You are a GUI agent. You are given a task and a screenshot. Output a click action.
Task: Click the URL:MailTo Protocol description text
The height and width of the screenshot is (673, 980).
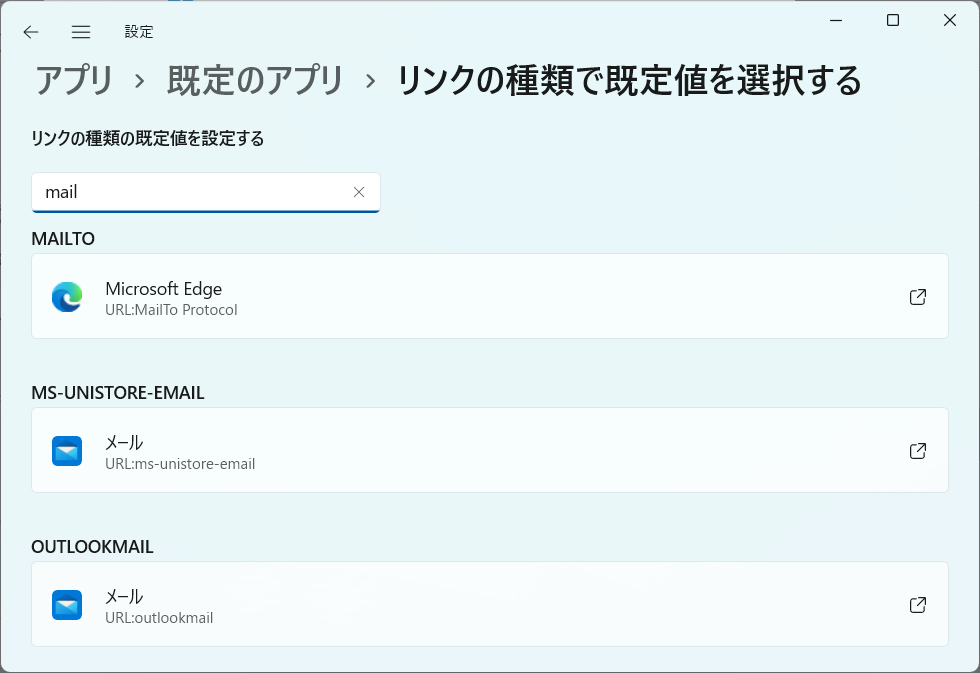171,310
